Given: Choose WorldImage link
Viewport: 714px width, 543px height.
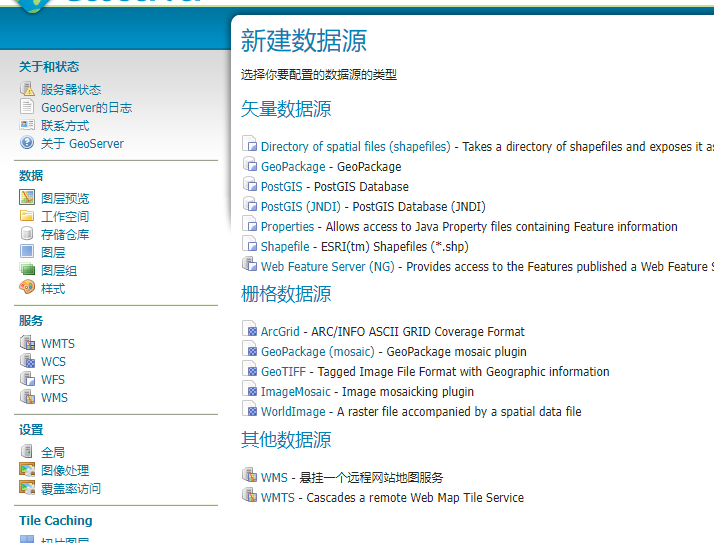Looking at the screenshot, I should click(293, 412).
